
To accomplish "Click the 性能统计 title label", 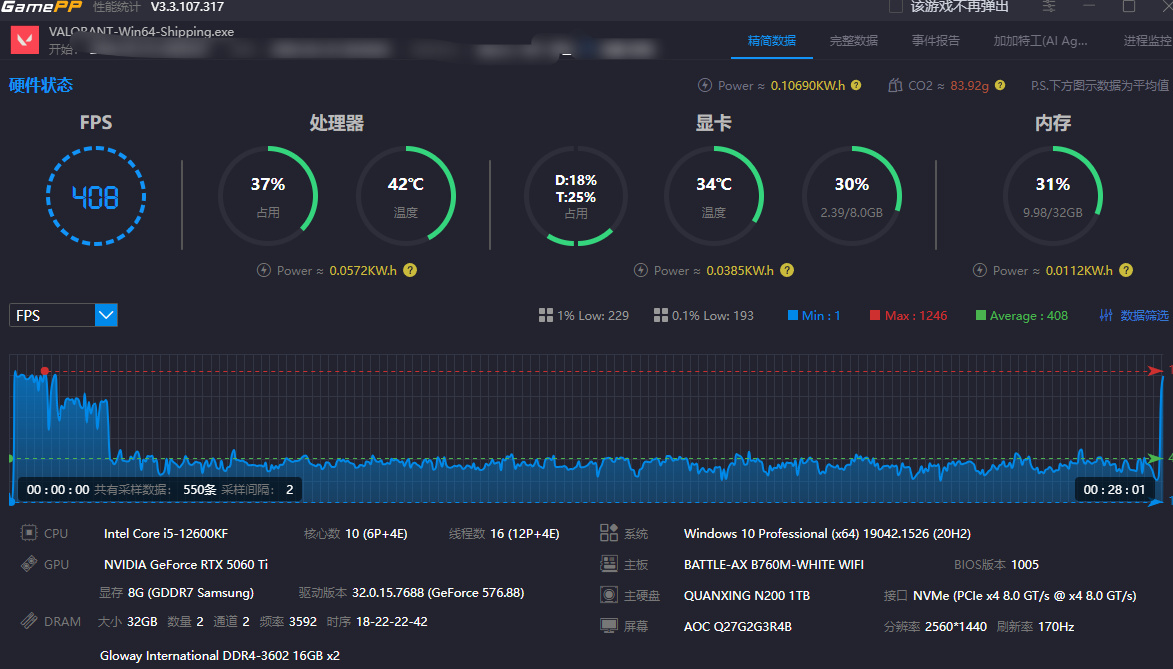I will coord(117,7).
